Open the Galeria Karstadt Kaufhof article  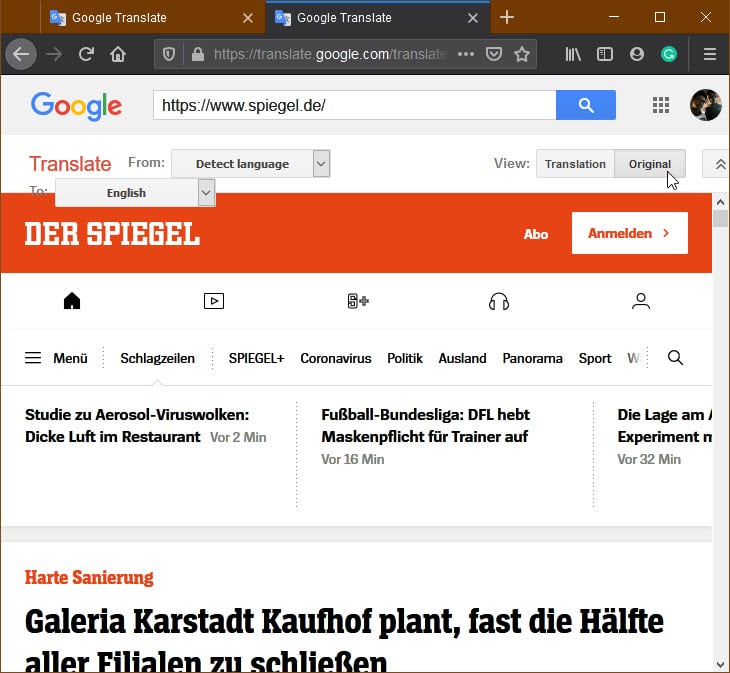pos(344,638)
